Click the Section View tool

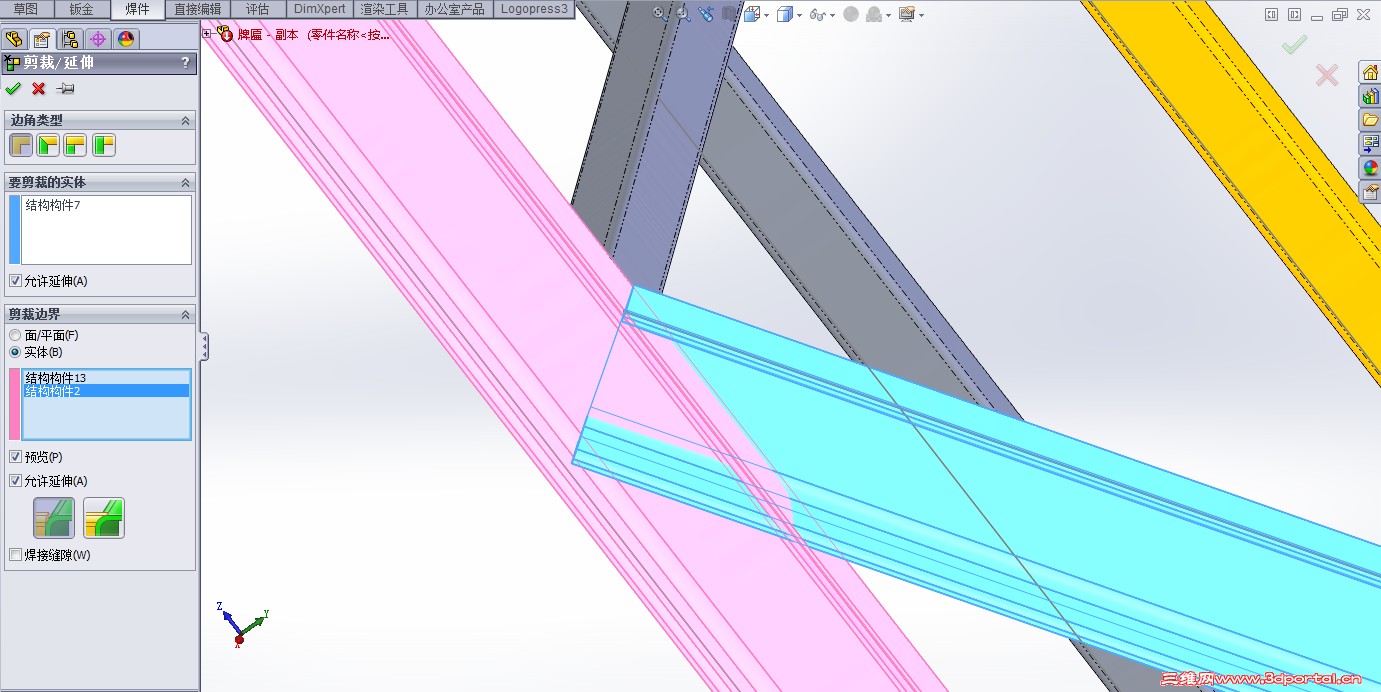click(730, 14)
